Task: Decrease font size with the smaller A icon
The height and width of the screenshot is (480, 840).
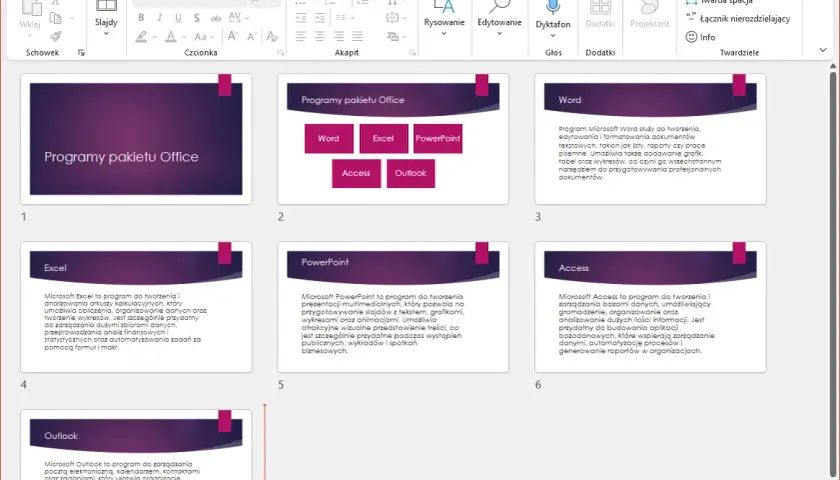Action: coord(252,36)
